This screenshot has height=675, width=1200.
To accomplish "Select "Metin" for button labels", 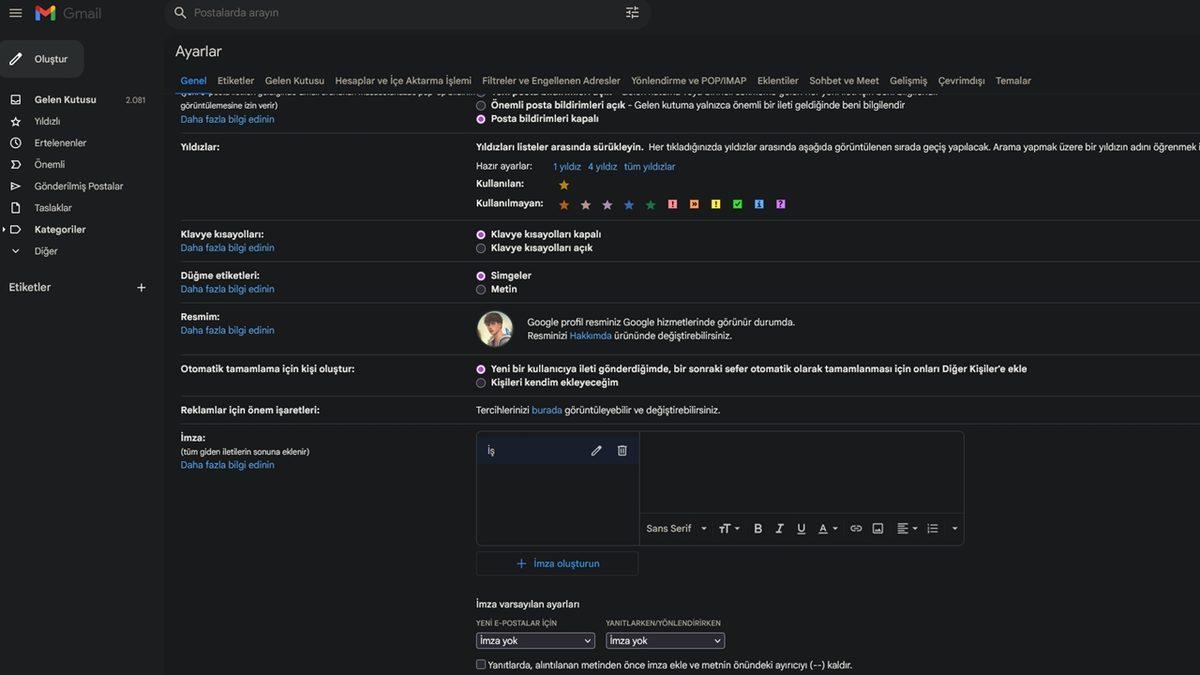I will [x=480, y=289].
